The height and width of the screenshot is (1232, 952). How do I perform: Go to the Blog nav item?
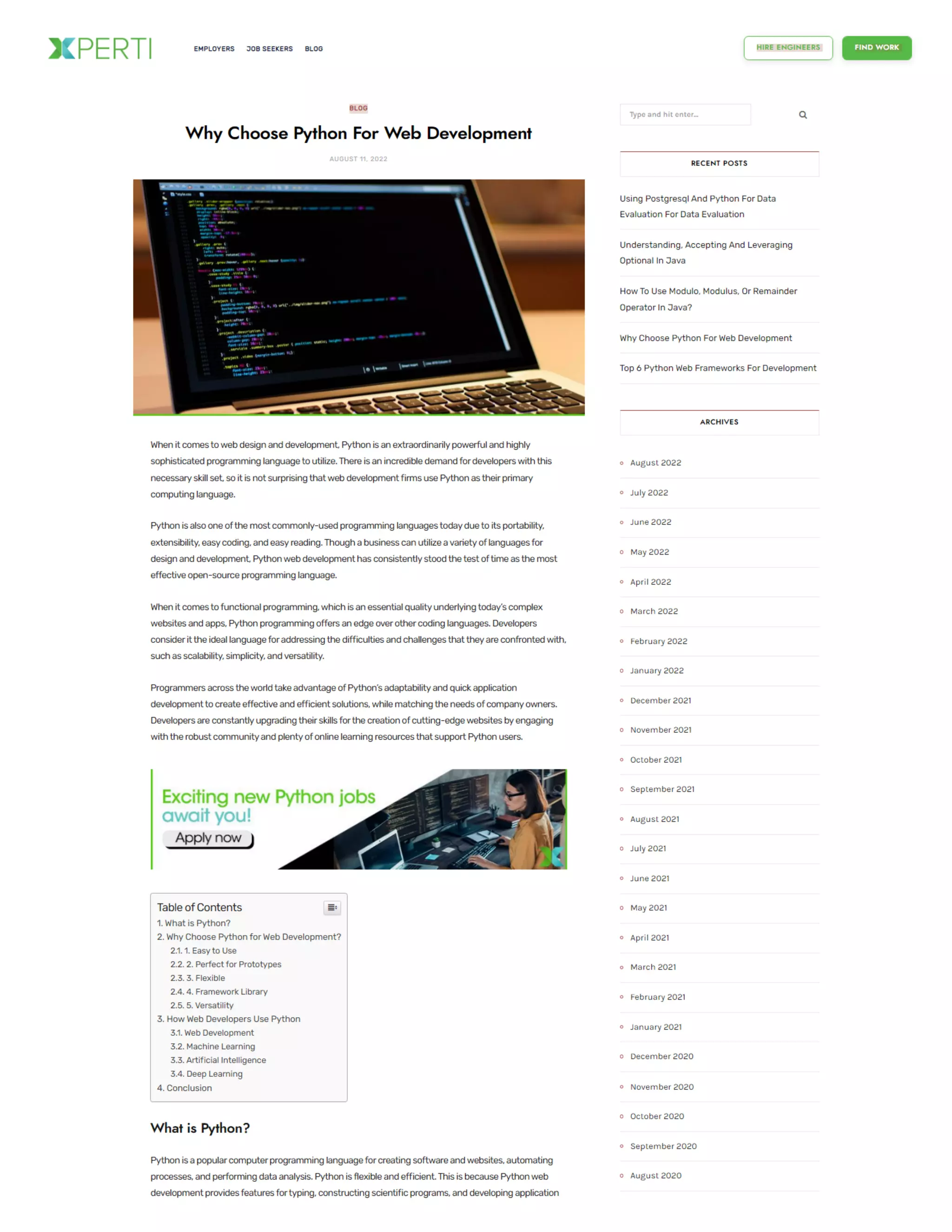[314, 49]
